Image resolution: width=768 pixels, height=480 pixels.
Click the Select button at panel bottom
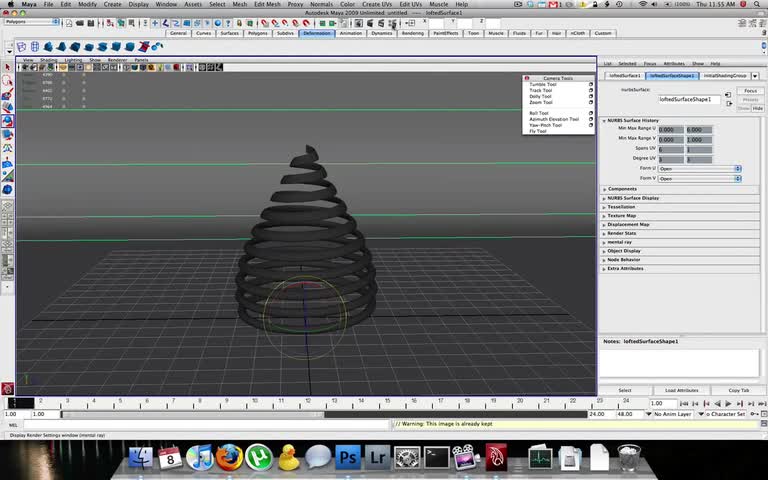point(625,390)
